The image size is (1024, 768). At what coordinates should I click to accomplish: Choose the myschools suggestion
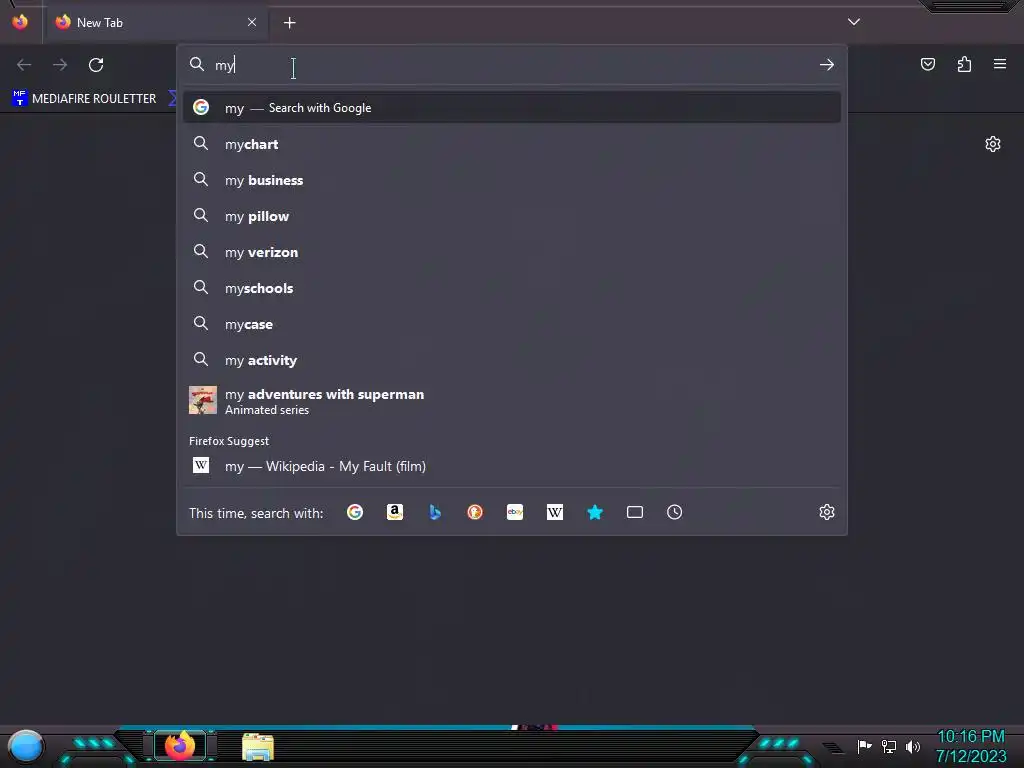(512, 287)
